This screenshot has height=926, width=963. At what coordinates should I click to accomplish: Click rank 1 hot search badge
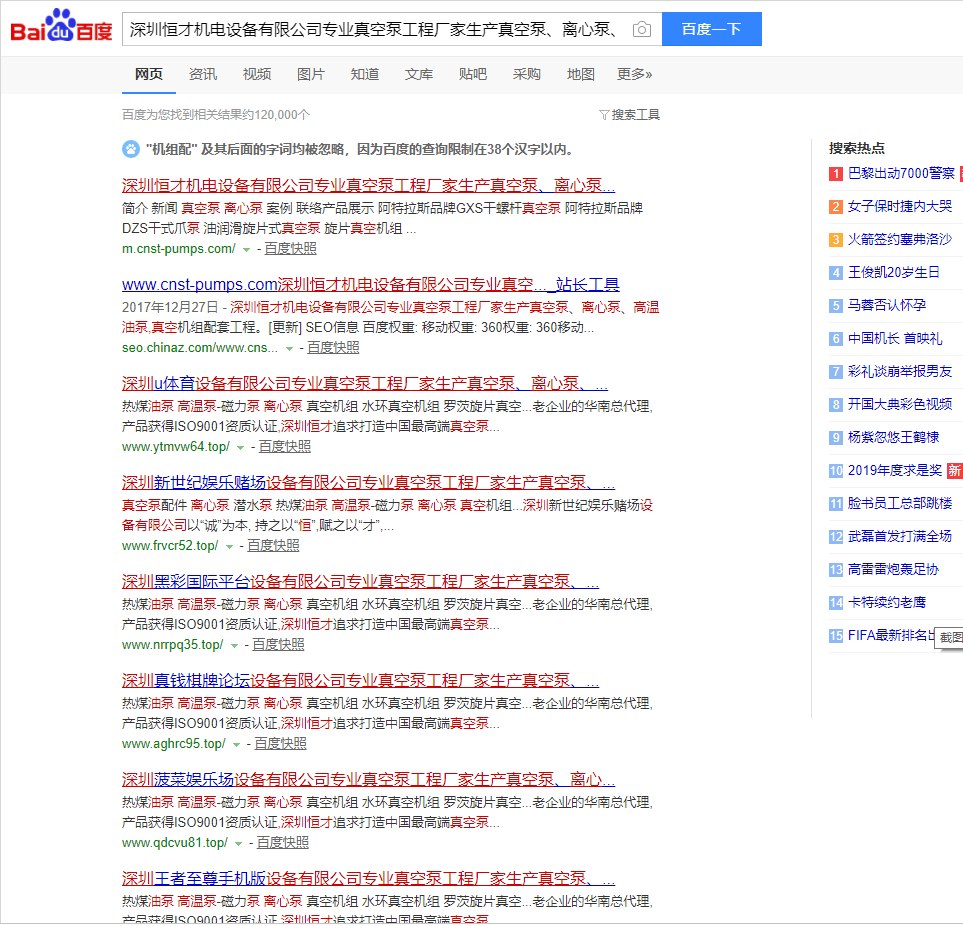(x=835, y=174)
